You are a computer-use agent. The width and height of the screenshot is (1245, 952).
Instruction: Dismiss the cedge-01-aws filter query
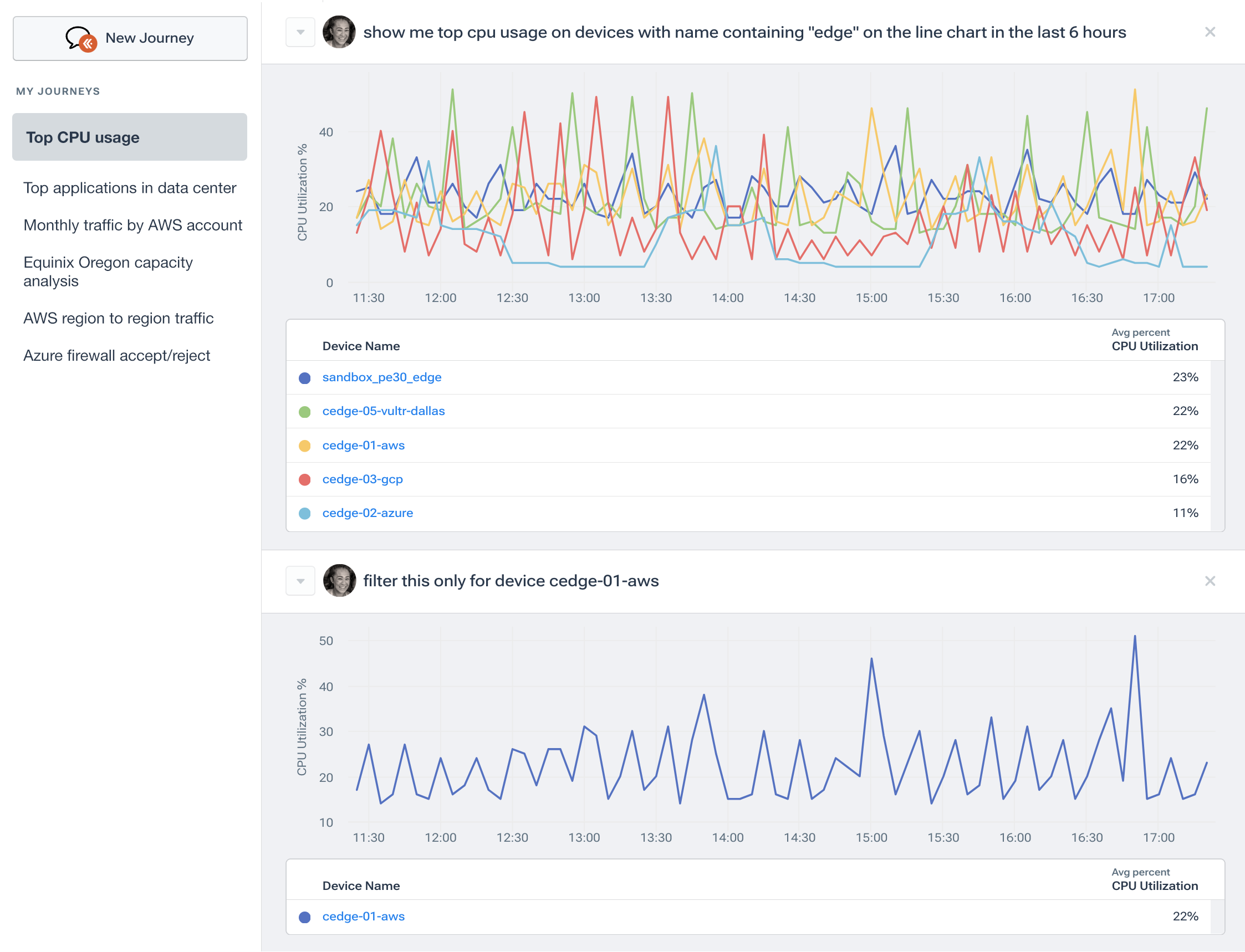[x=1210, y=581]
